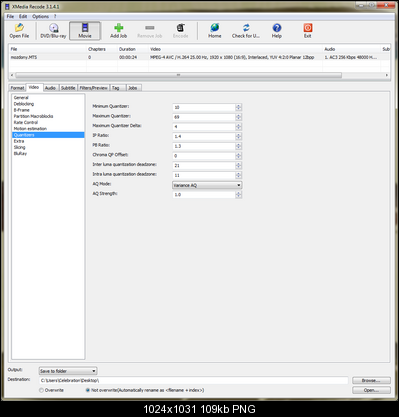Click the Maximum Quantizer spinner arrows
Viewport: 399px width, 417px height.
pos(238,117)
